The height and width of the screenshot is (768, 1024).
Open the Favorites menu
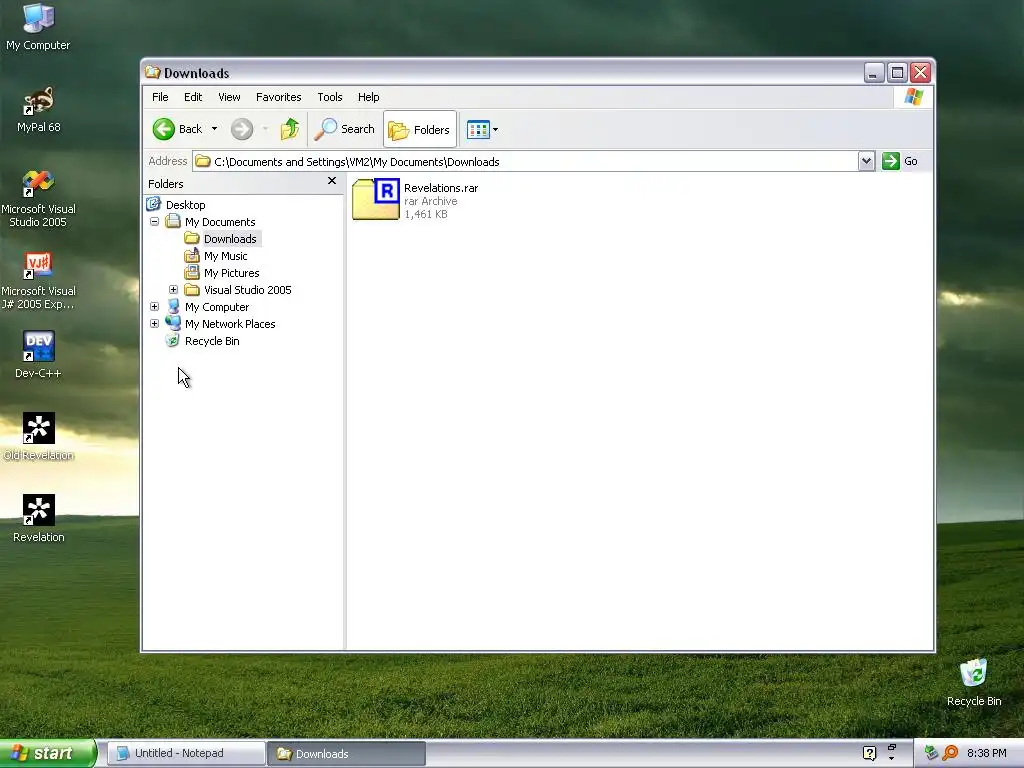(x=278, y=97)
